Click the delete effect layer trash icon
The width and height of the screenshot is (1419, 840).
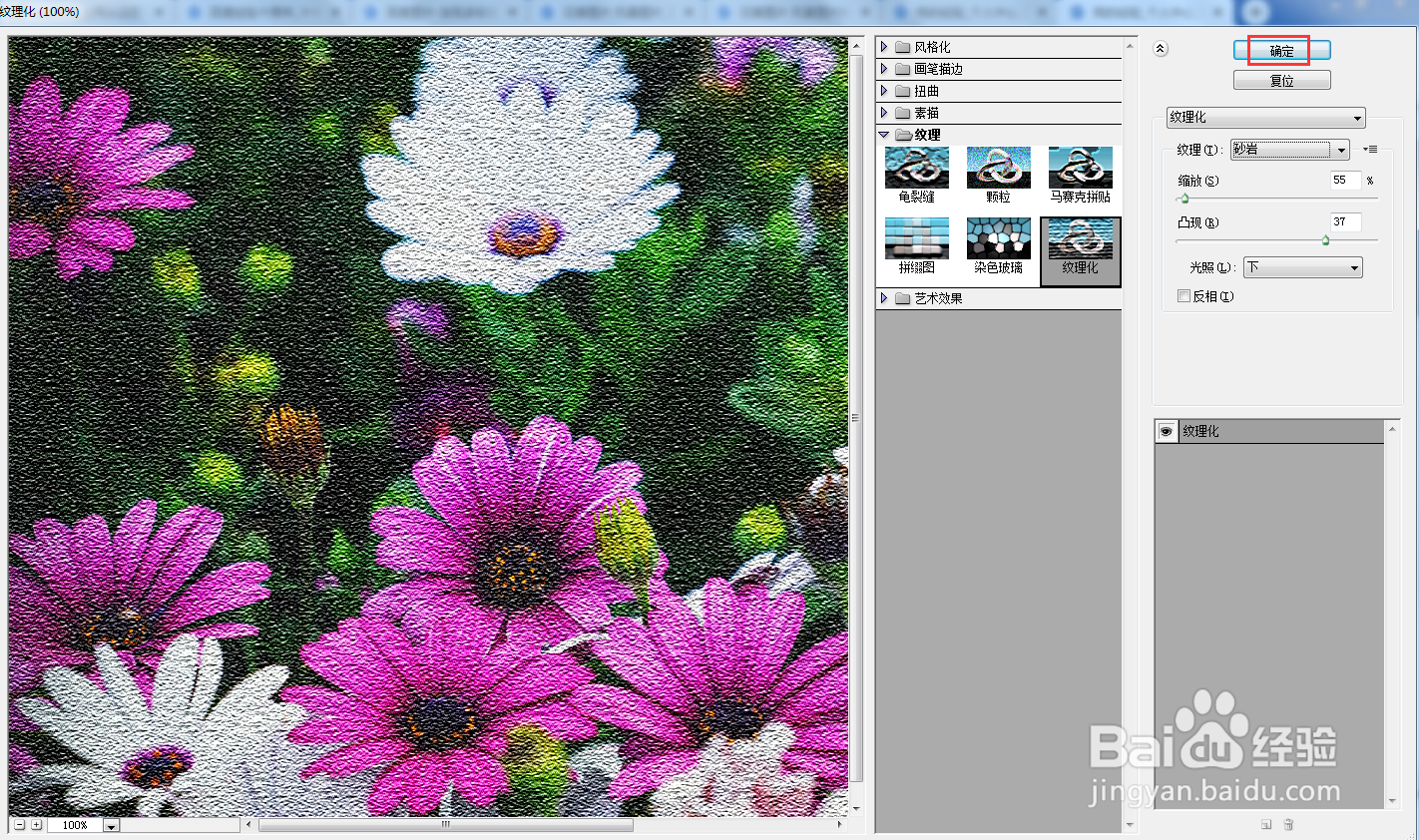click(1288, 824)
